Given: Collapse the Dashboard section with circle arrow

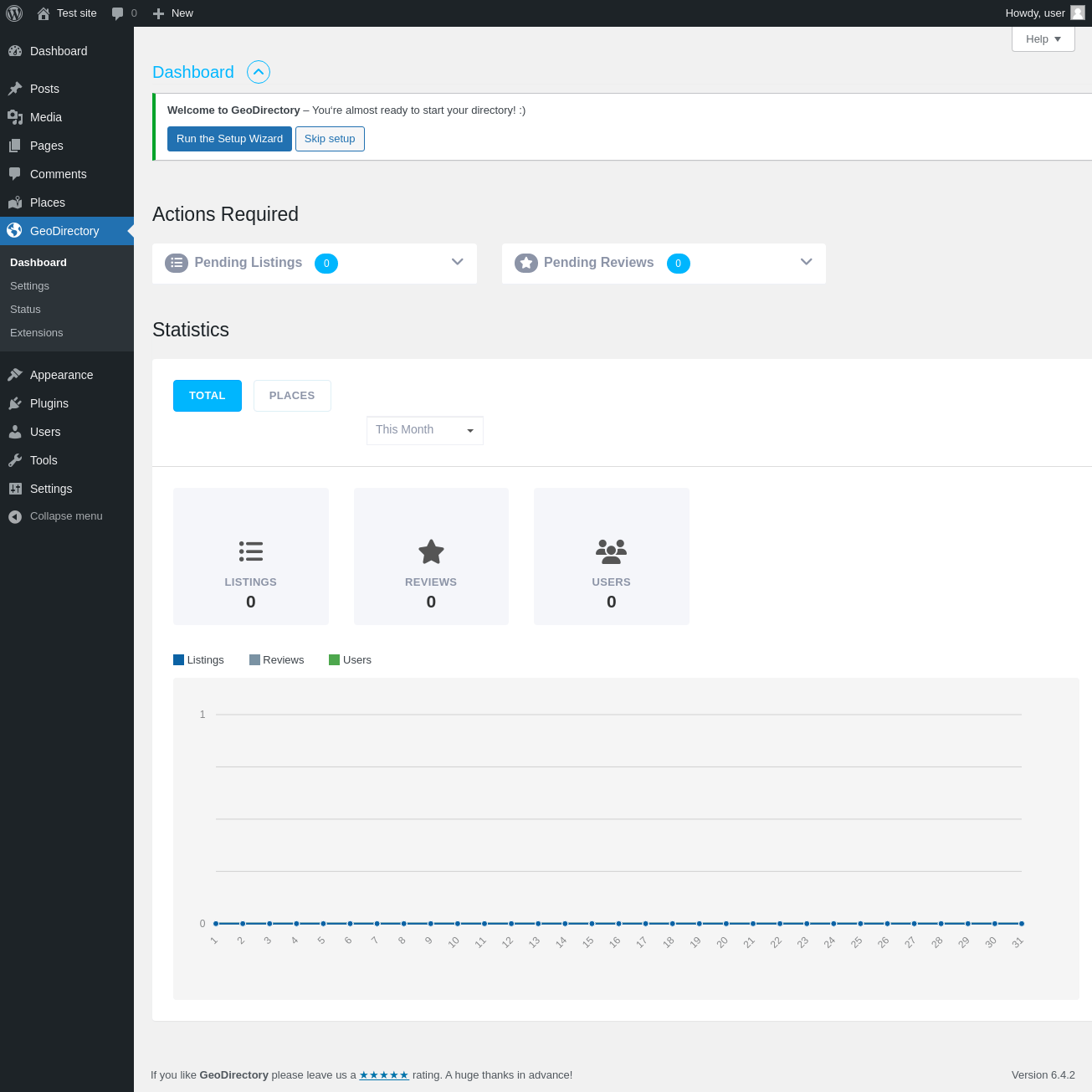Looking at the screenshot, I should coord(259,72).
